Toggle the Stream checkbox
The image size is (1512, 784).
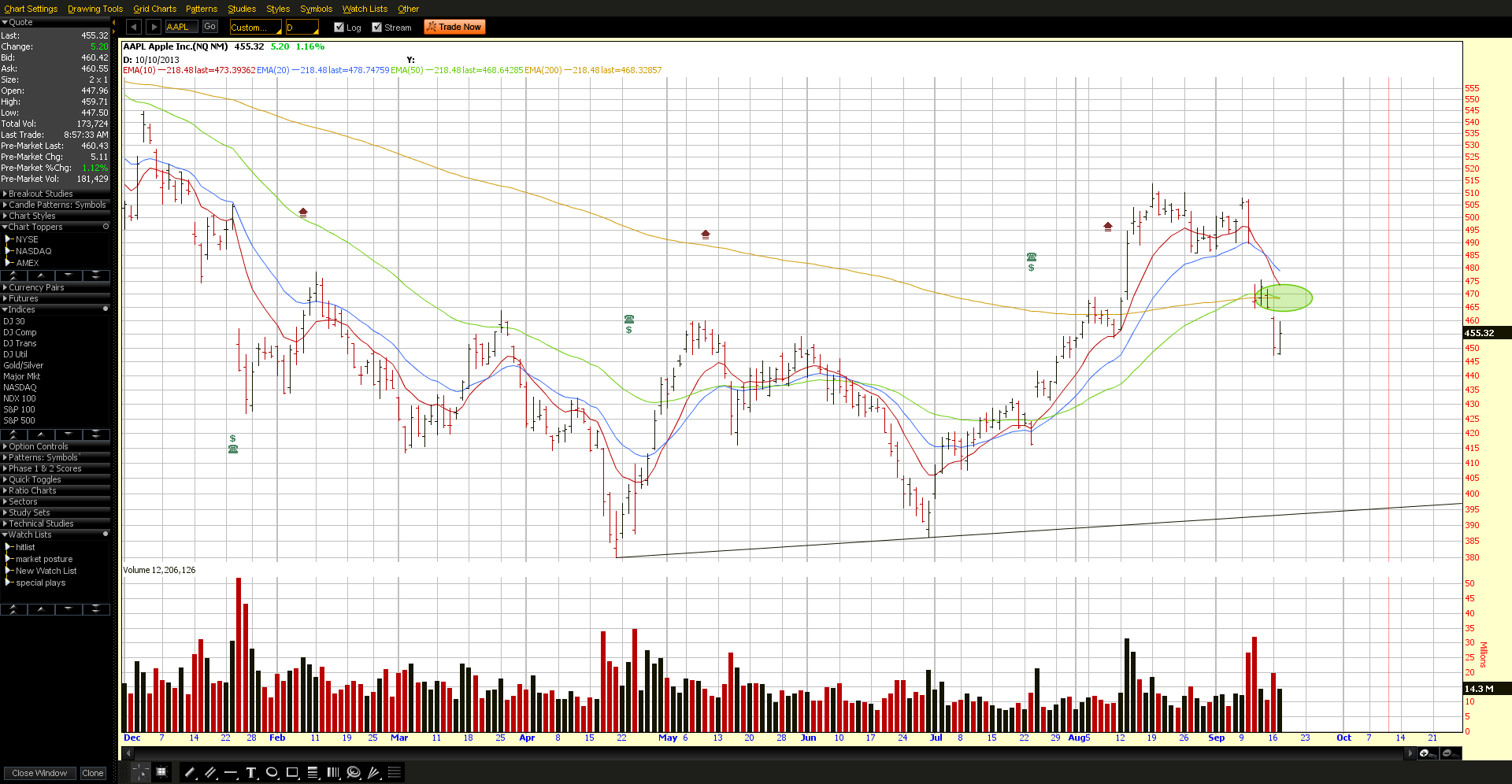coord(376,27)
